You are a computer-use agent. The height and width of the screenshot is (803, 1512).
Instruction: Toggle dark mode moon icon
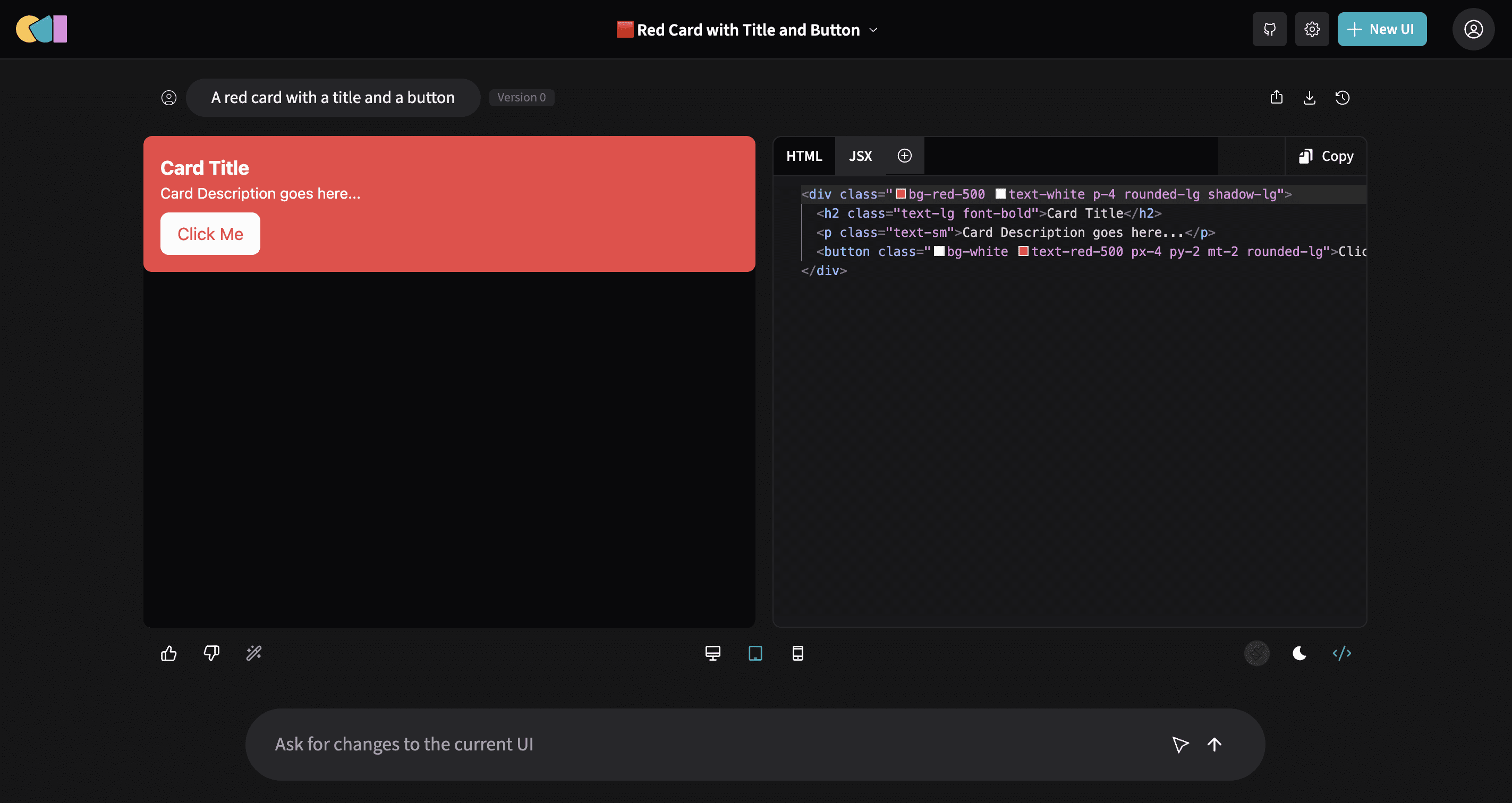point(1299,653)
